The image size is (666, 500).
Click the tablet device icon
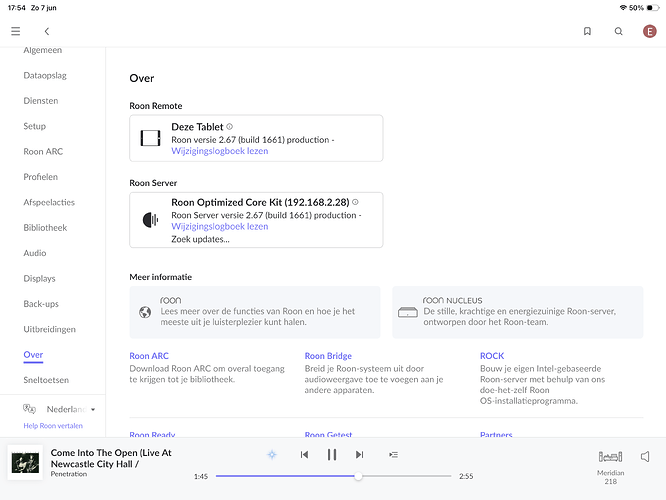tap(150, 138)
